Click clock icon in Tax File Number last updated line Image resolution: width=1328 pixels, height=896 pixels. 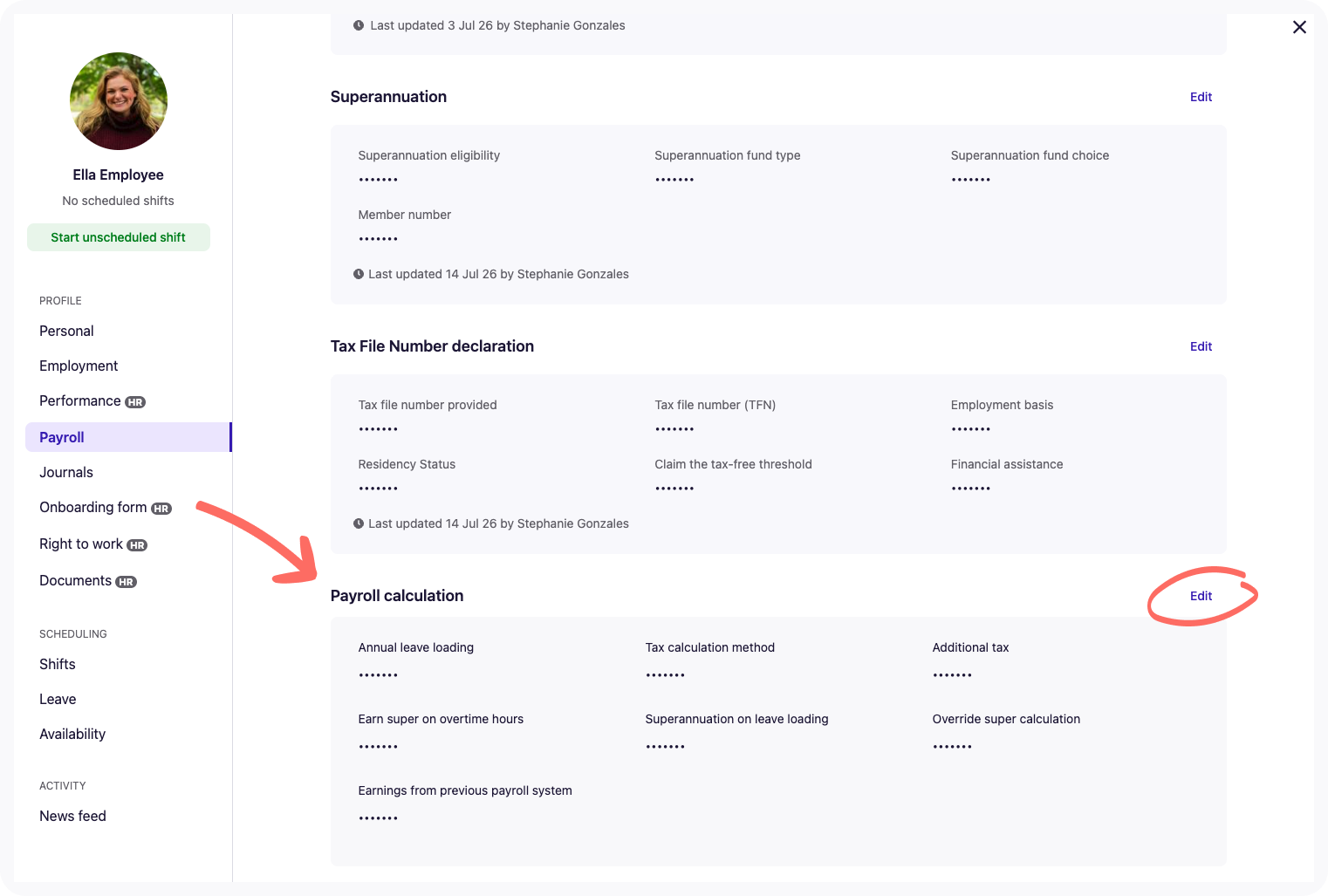[x=359, y=523]
